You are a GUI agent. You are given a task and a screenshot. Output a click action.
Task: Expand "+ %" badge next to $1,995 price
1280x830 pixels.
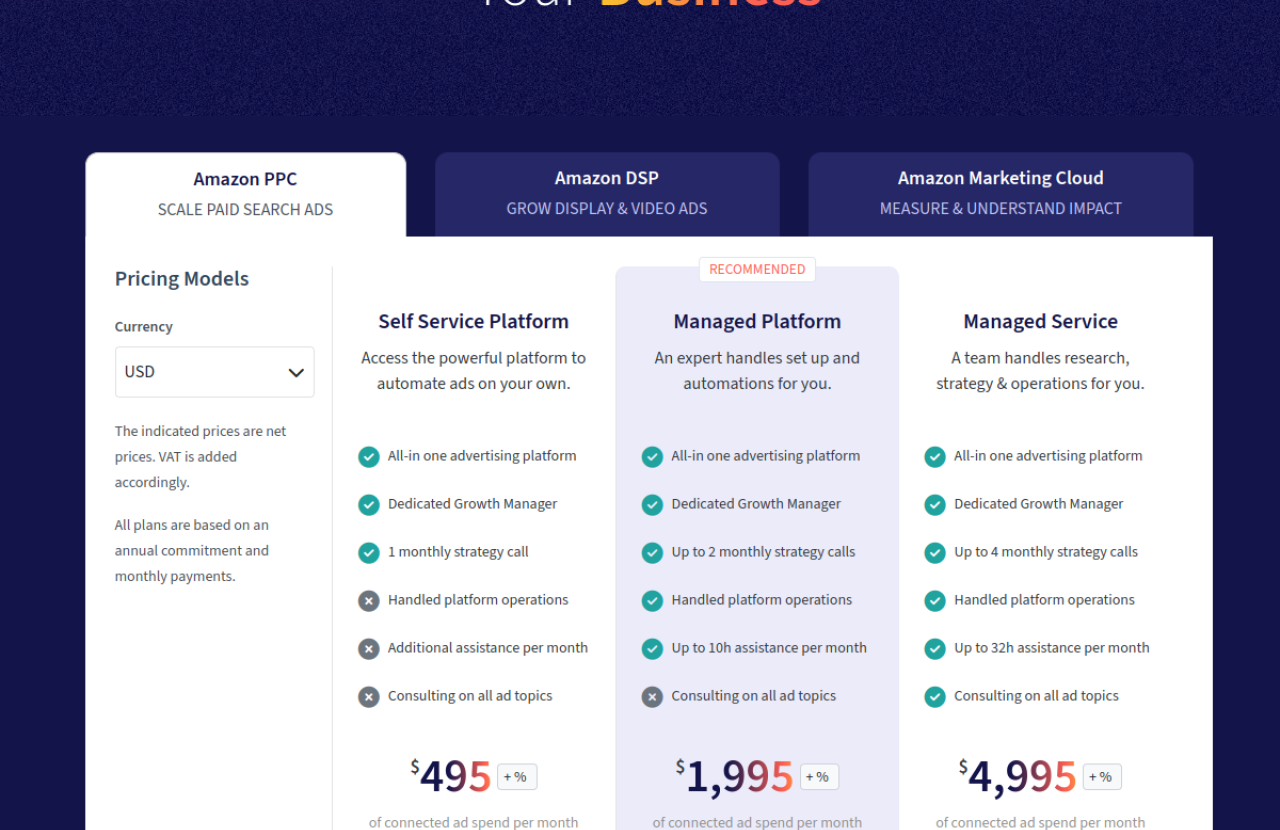[818, 777]
